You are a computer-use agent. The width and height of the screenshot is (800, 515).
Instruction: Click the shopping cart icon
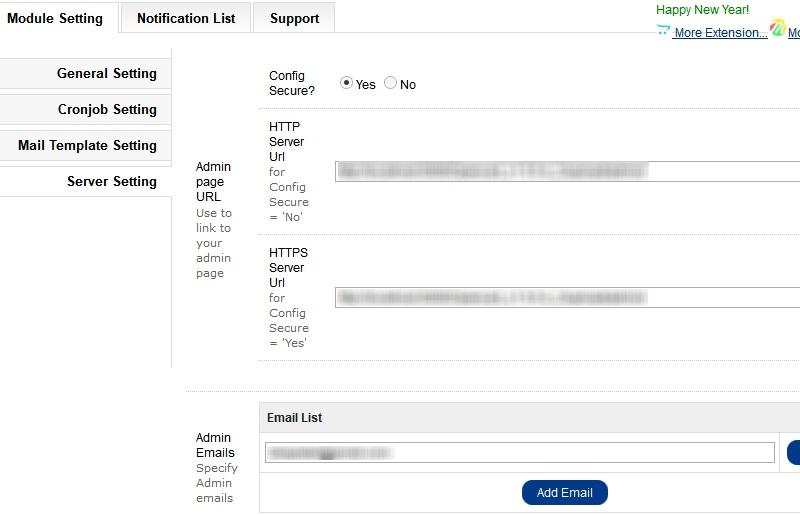[663, 31]
